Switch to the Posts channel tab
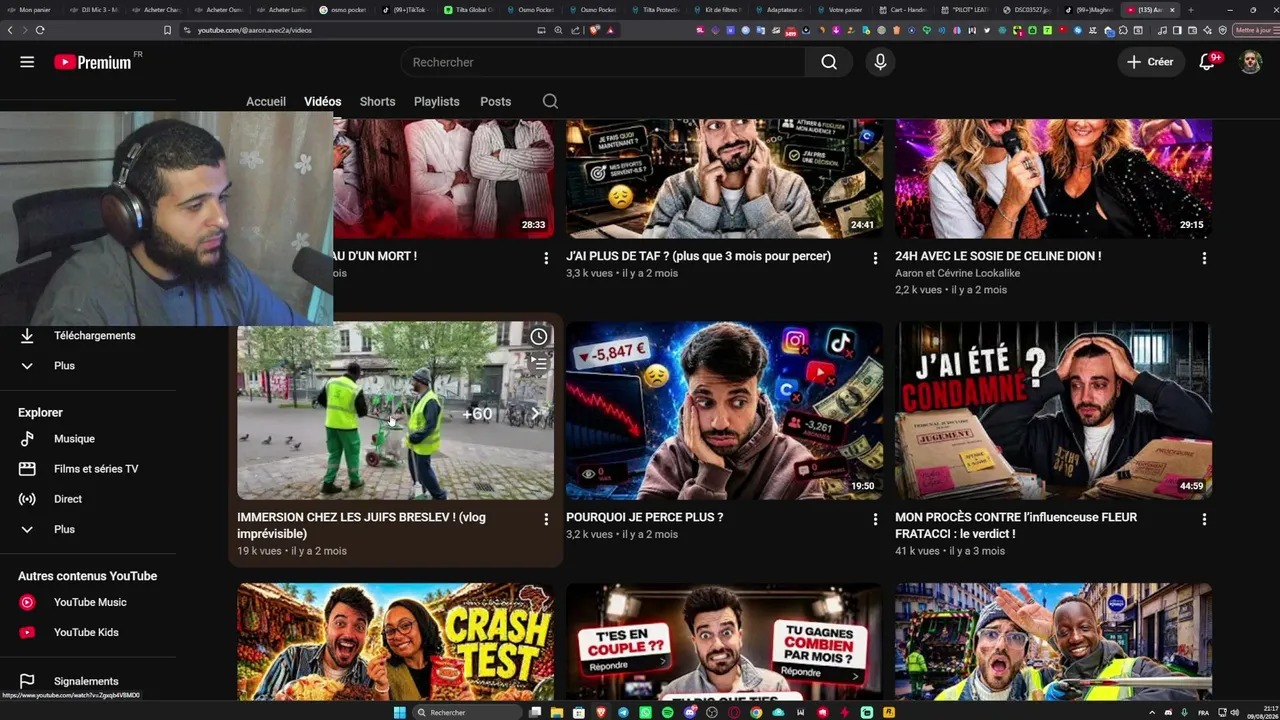Screen dimensions: 1280x720 [495, 101]
